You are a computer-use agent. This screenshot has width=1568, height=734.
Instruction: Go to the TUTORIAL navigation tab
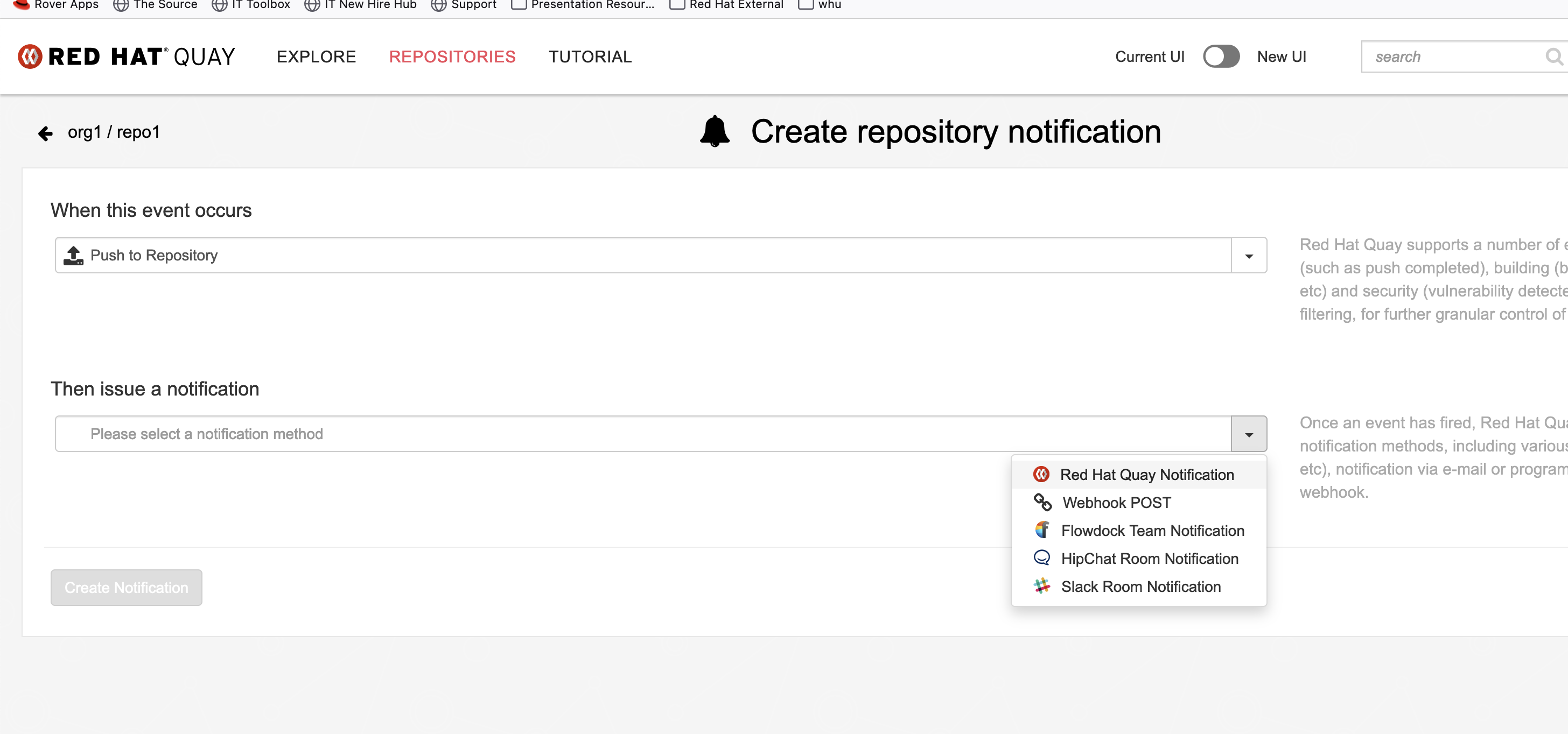coord(590,57)
